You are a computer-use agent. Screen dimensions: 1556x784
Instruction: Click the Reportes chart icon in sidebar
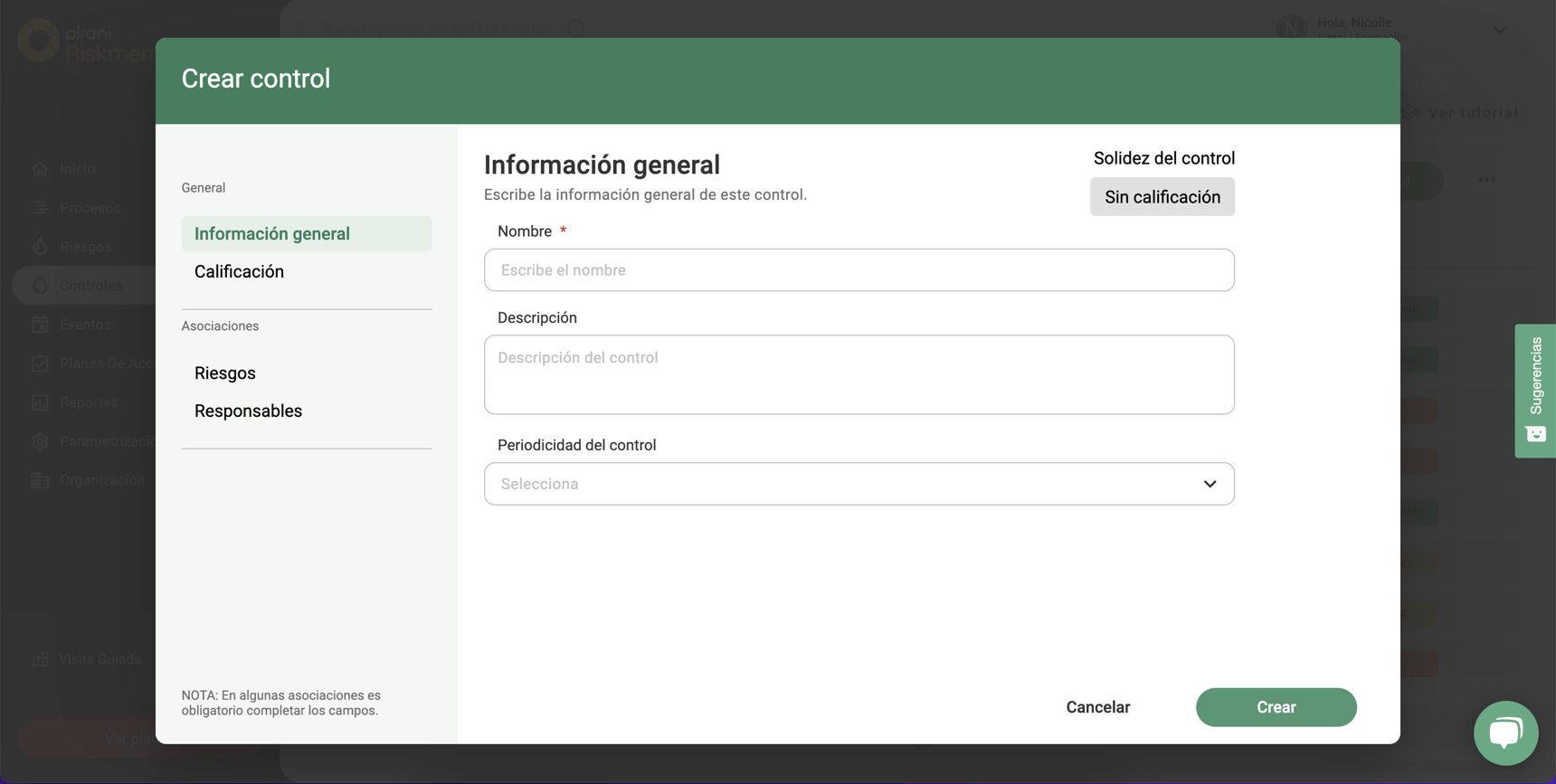pos(40,402)
